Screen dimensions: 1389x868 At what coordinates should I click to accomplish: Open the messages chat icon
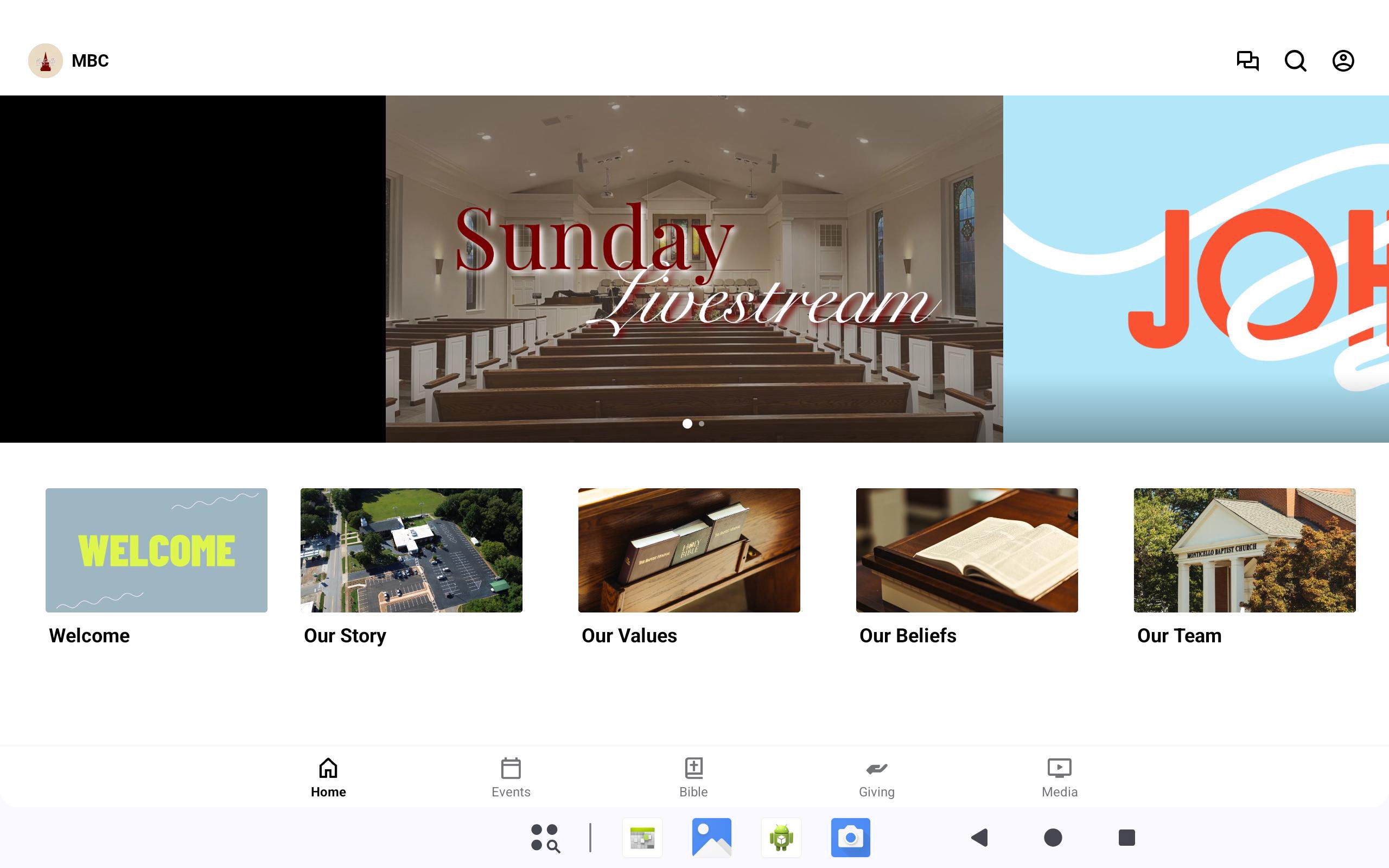click(x=1247, y=60)
